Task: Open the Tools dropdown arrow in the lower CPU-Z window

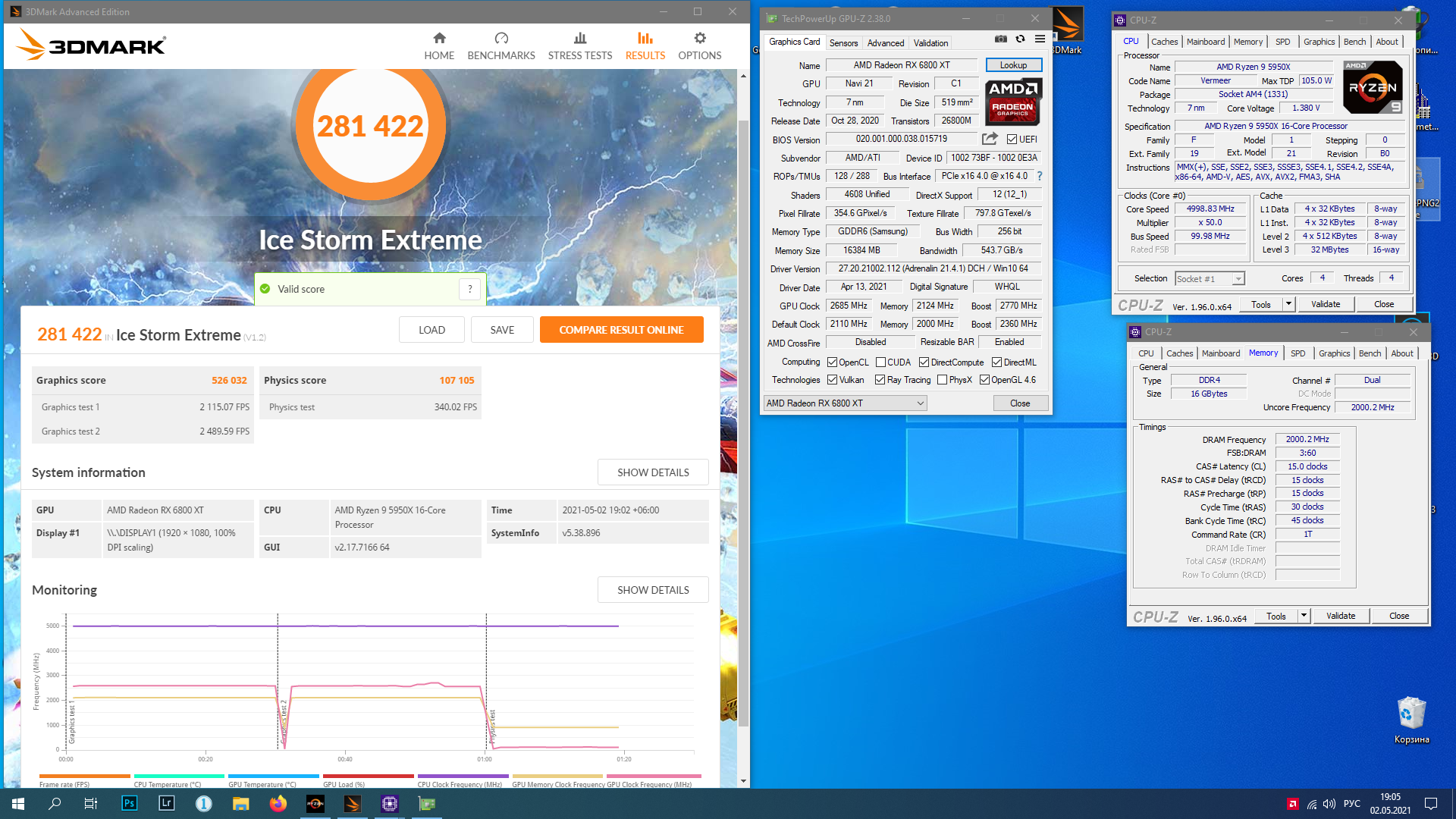Action: pyautogui.click(x=1304, y=616)
